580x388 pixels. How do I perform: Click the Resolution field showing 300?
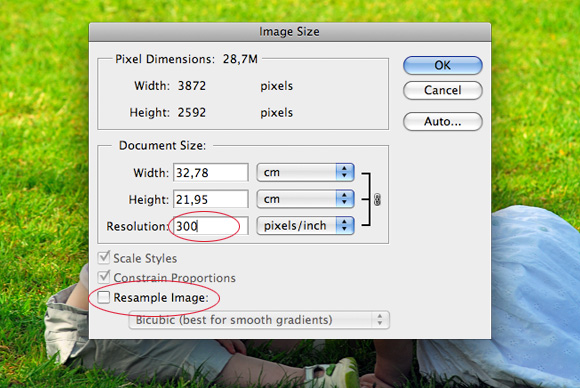tap(210, 226)
